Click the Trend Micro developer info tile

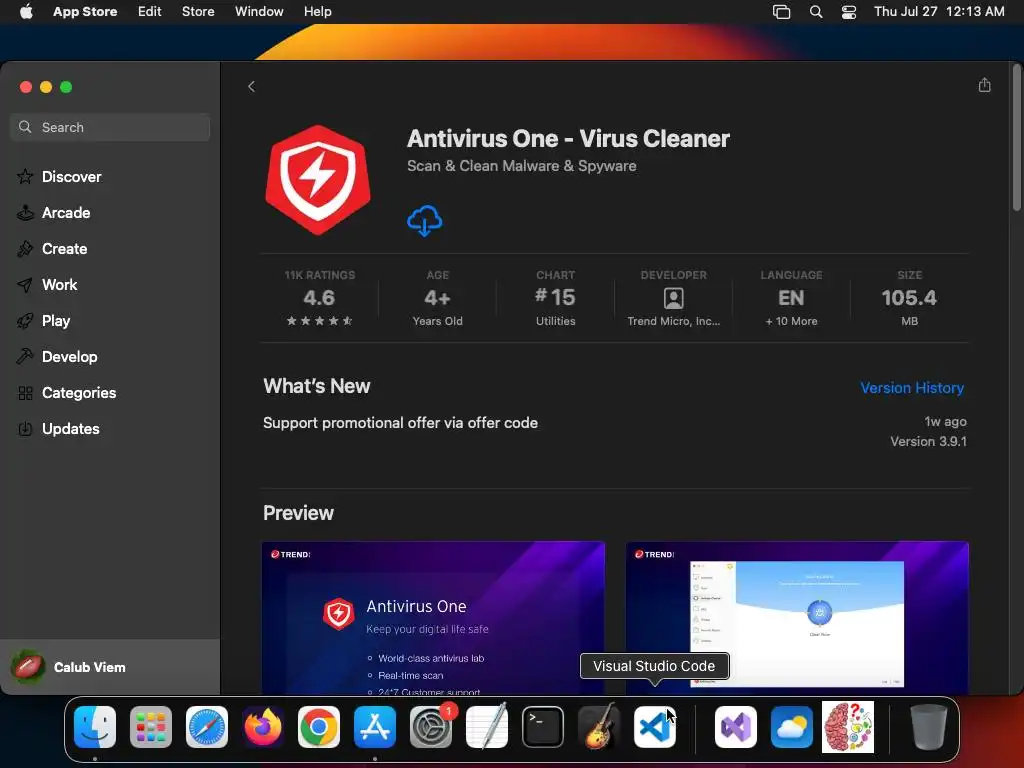tap(673, 298)
